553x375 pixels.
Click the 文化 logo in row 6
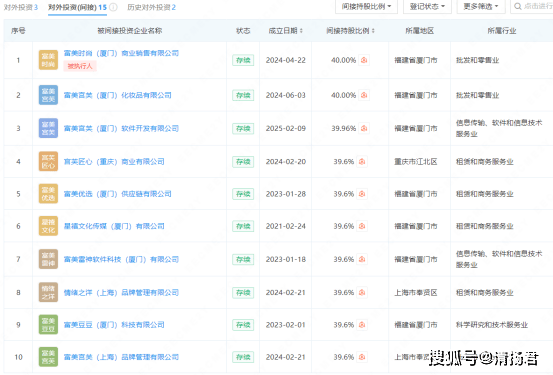(x=48, y=226)
